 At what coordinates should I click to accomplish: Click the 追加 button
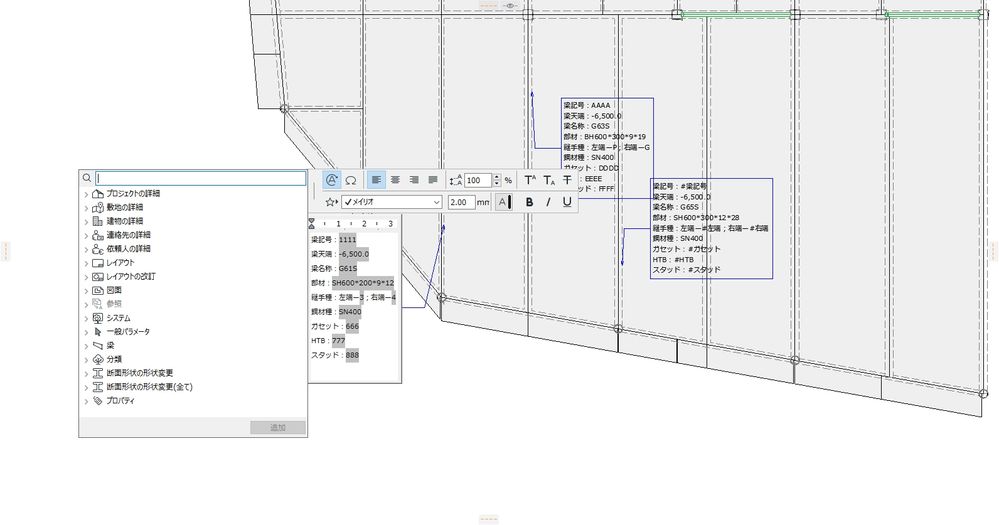point(278,428)
